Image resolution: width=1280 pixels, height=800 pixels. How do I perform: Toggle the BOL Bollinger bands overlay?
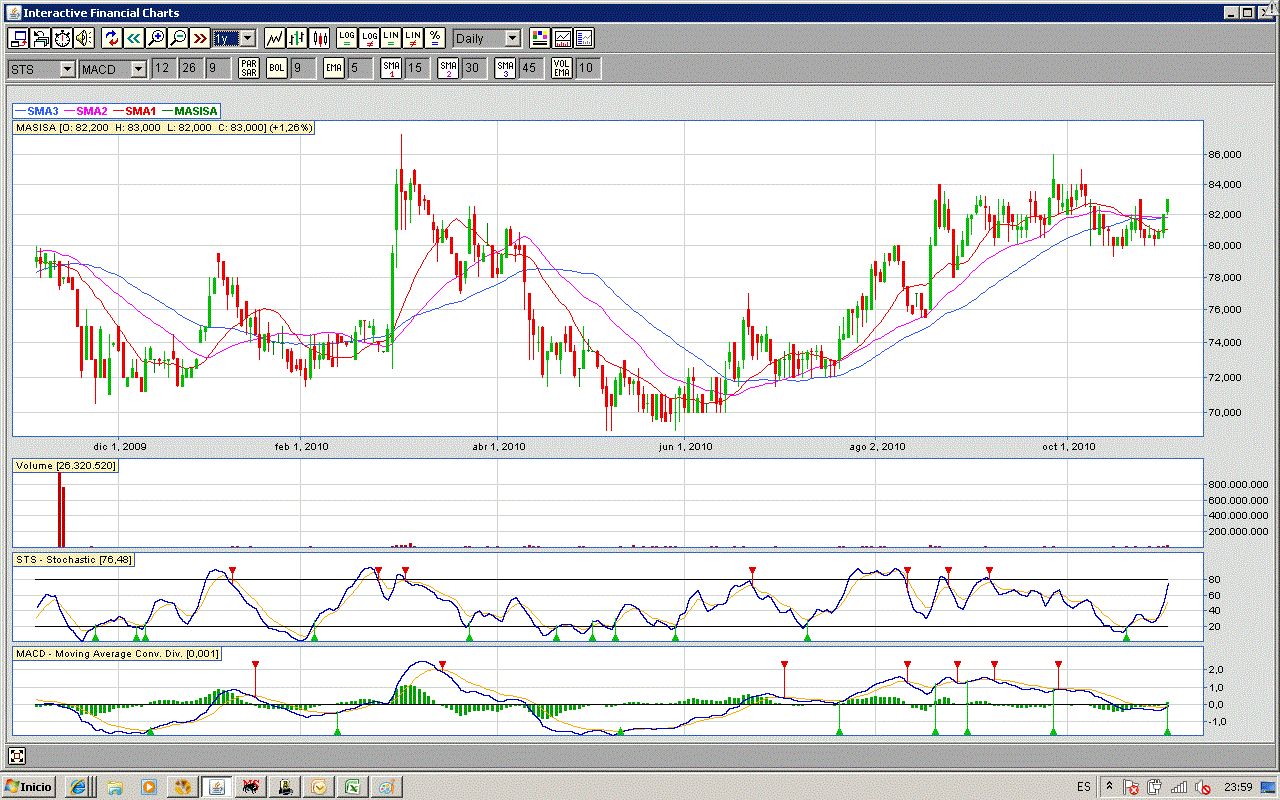click(x=276, y=68)
